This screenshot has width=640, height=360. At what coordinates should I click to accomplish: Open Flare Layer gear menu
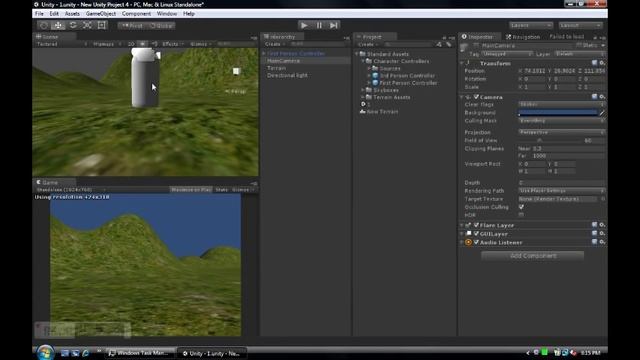(x=602, y=225)
